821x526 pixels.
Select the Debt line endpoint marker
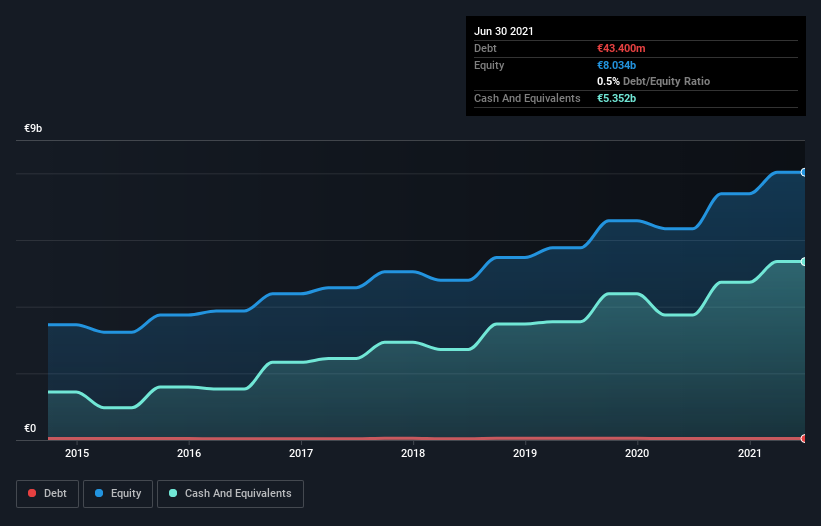click(803, 438)
